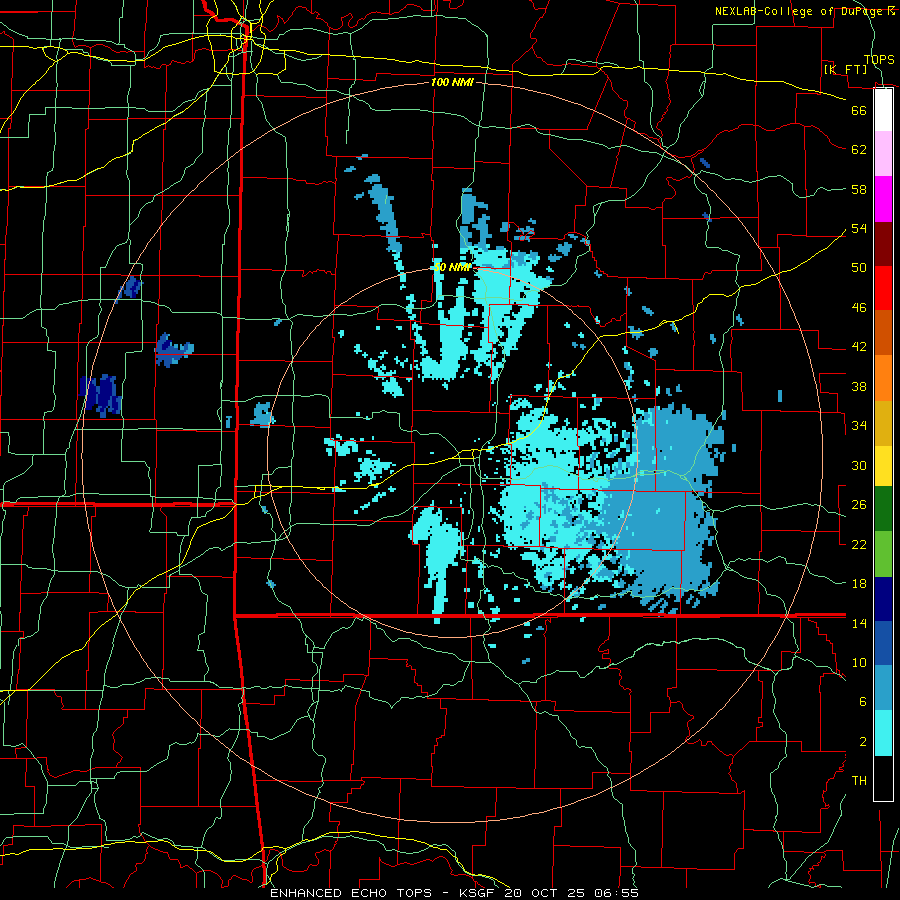Click the "100 NMI" range ring label
This screenshot has height=900, width=900.
coord(452,82)
